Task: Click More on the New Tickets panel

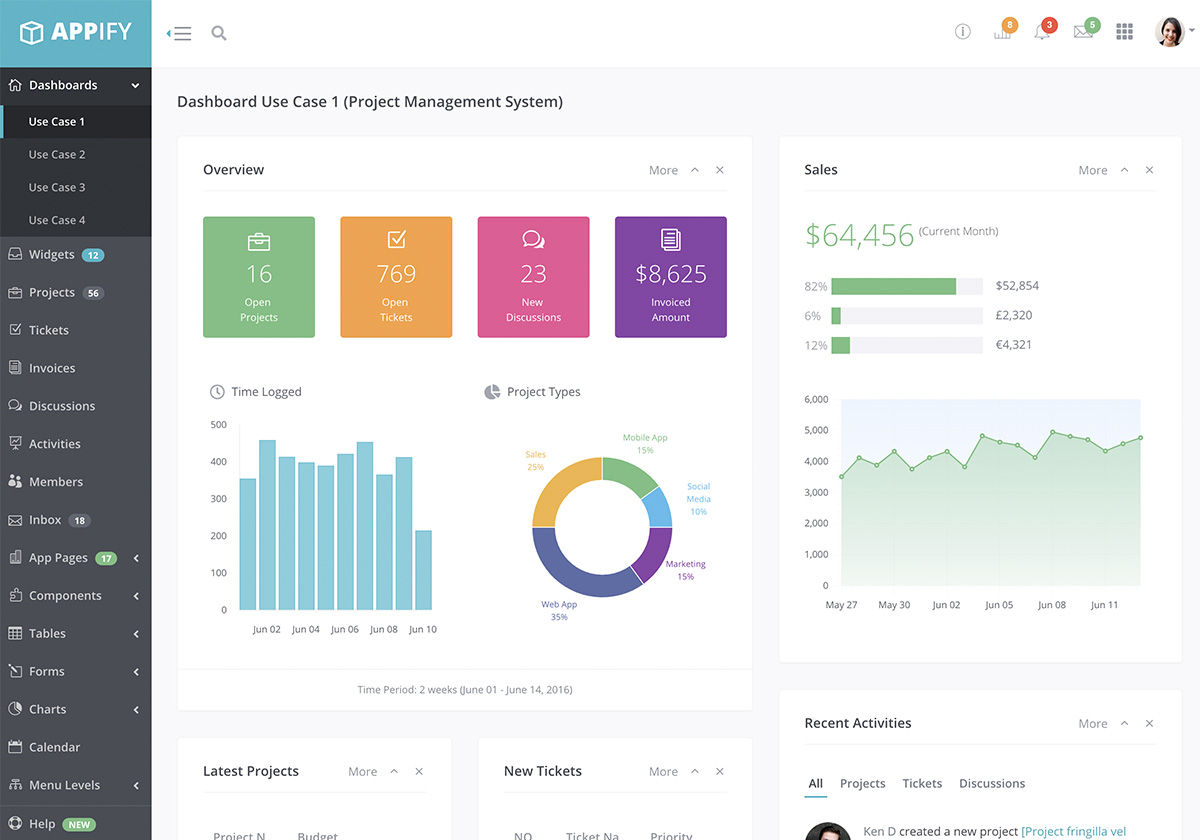Action: (662, 771)
